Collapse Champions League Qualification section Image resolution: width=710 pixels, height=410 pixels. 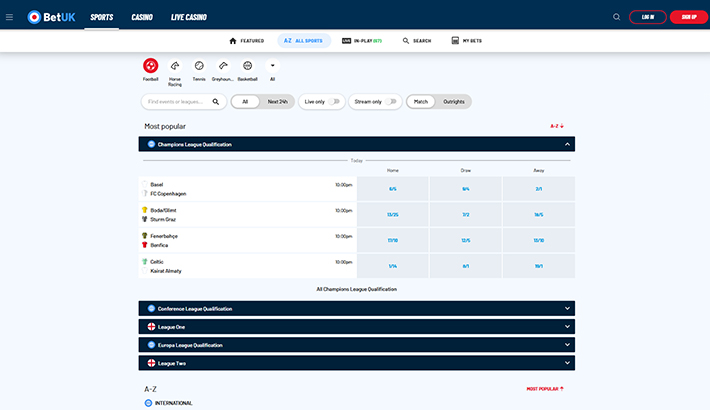pyautogui.click(x=567, y=144)
